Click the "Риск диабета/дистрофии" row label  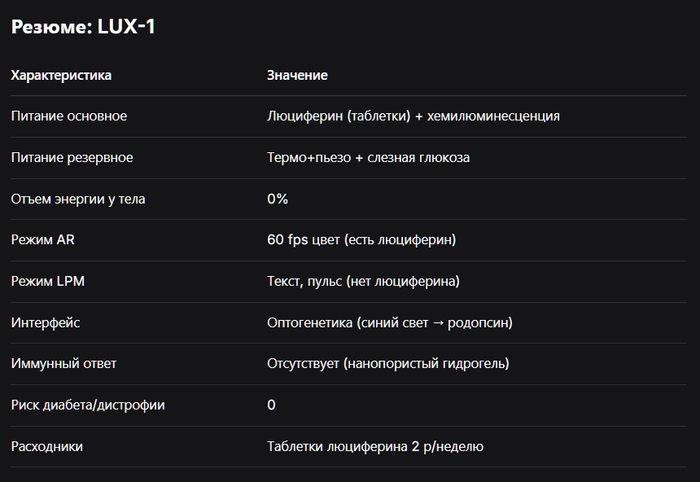(88, 405)
